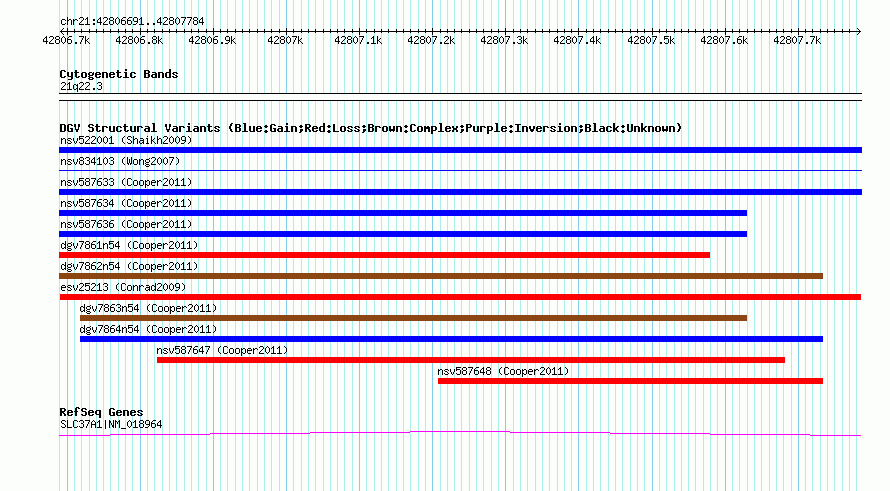Image resolution: width=890 pixels, height=491 pixels.
Task: Click the 42807.1k ruler tick label
Action: [x=358, y=40]
